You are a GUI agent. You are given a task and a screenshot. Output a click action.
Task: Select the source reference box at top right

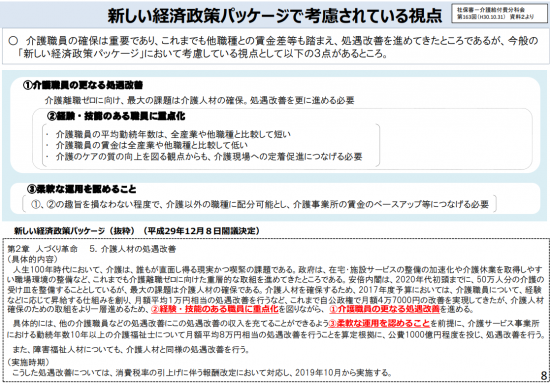click(x=499, y=13)
